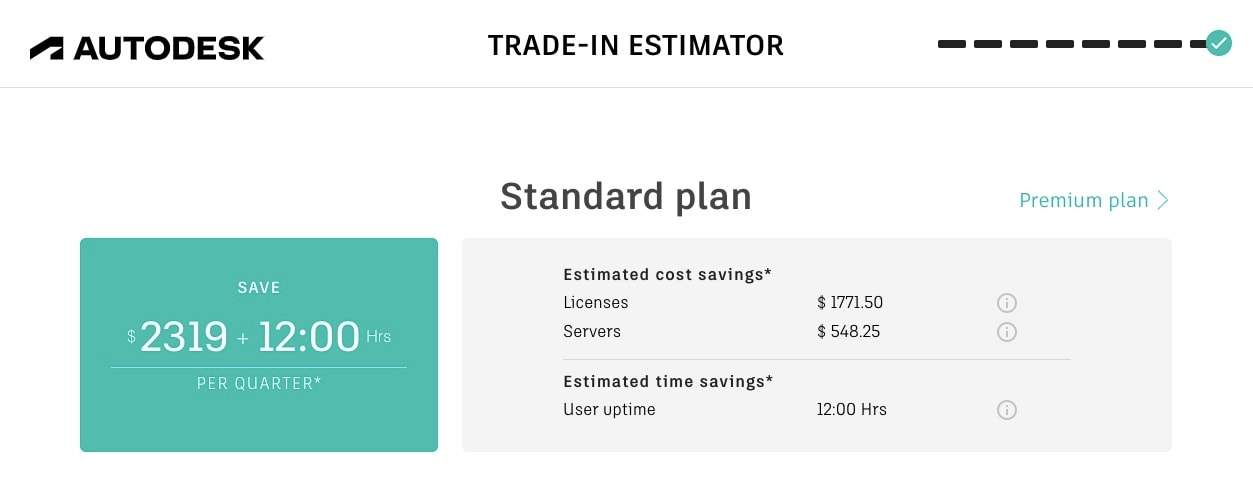
Task: Click the Autodesk logo
Action: 147,48
